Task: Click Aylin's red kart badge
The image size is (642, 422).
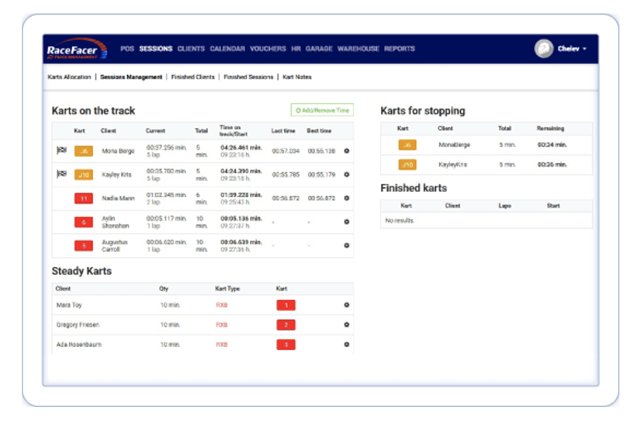Action: [84, 222]
